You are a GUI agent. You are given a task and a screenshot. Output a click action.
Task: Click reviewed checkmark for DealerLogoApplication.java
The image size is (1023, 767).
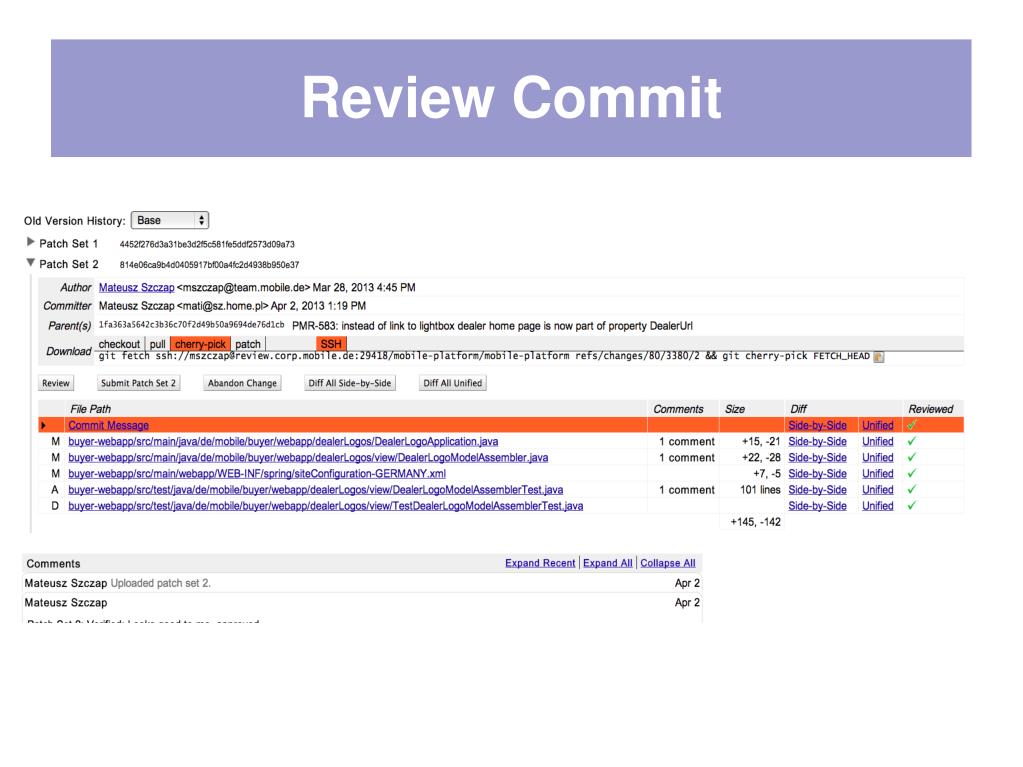(x=911, y=441)
